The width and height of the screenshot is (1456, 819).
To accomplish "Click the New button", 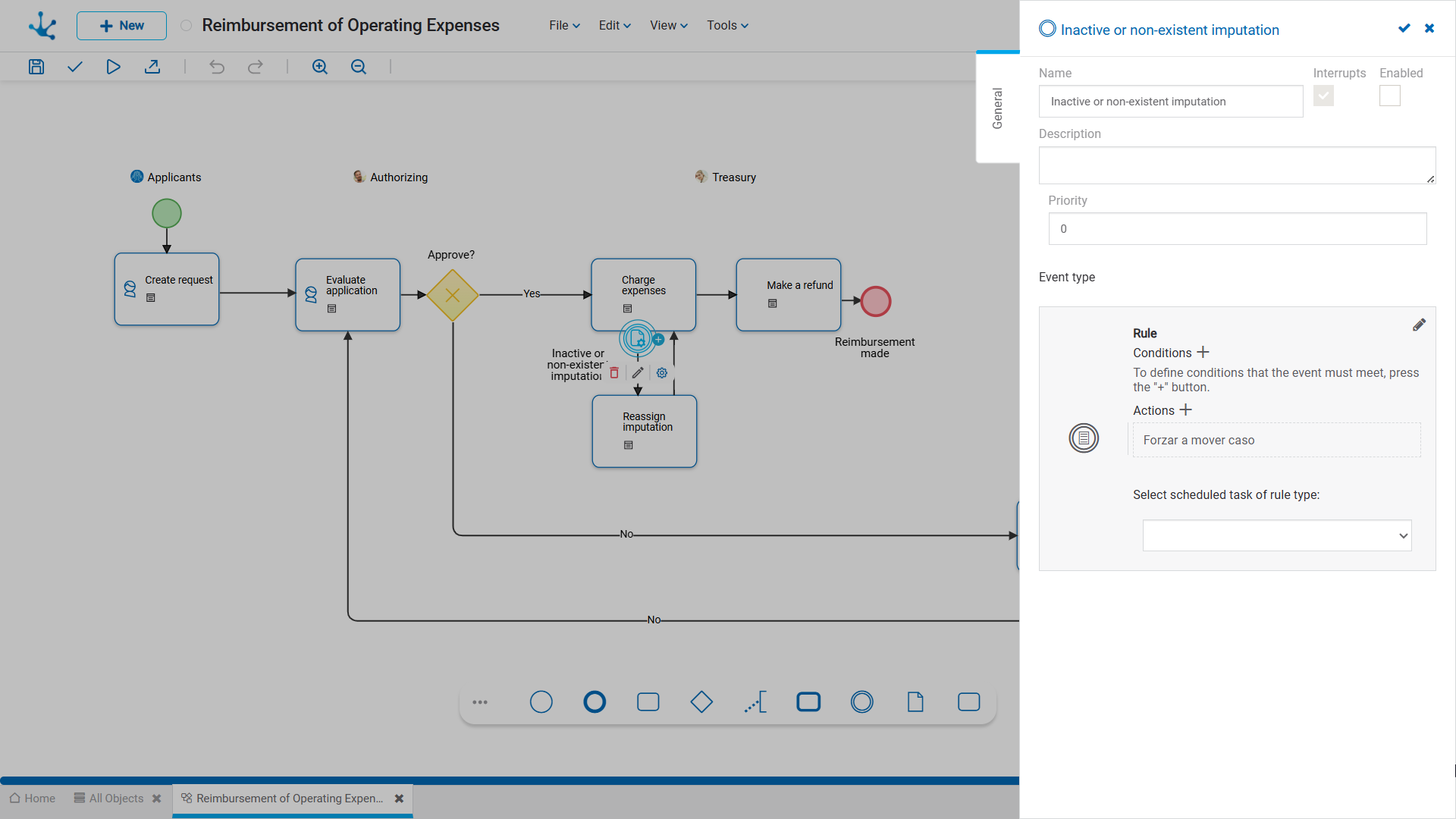I will 121,26.
